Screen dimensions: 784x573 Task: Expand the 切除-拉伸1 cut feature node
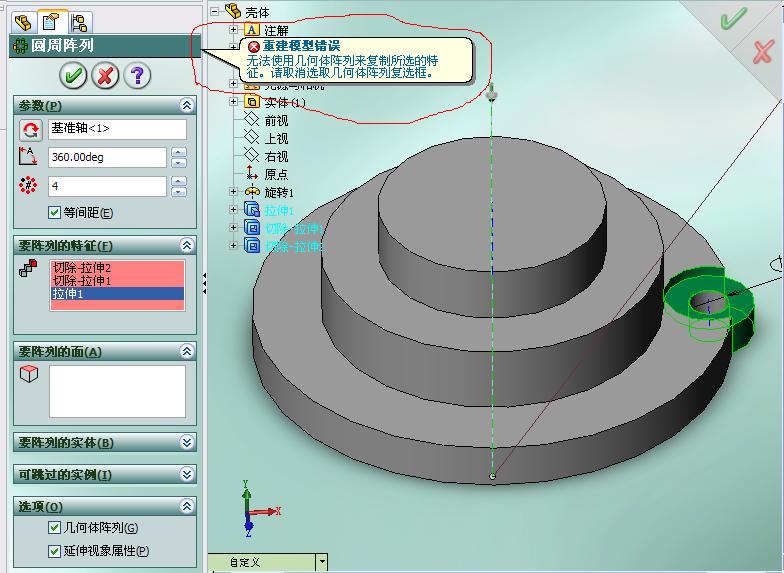[x=233, y=228]
